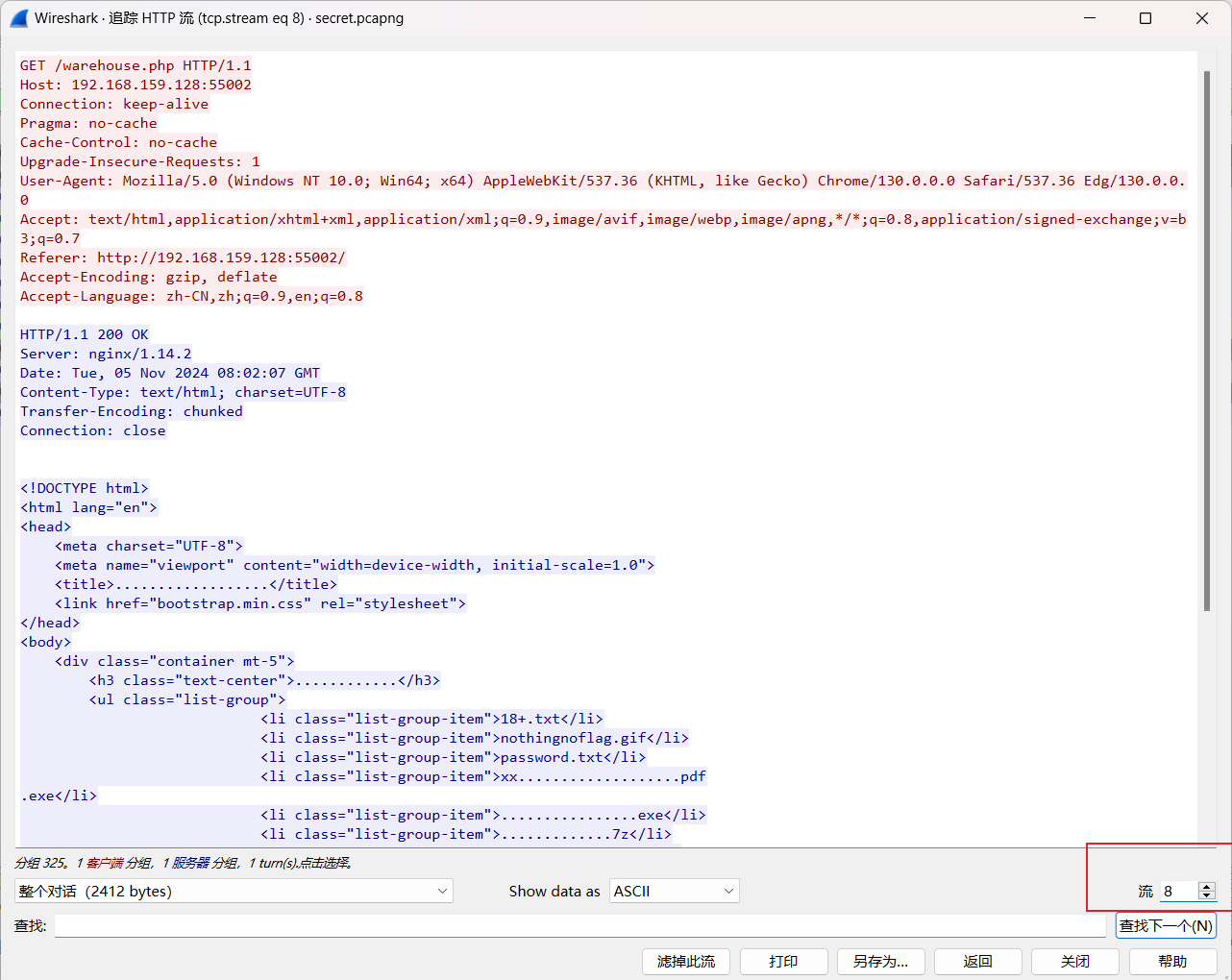Click the 查找 search input field
Viewport: 1232px width, 980px height.
tap(579, 925)
